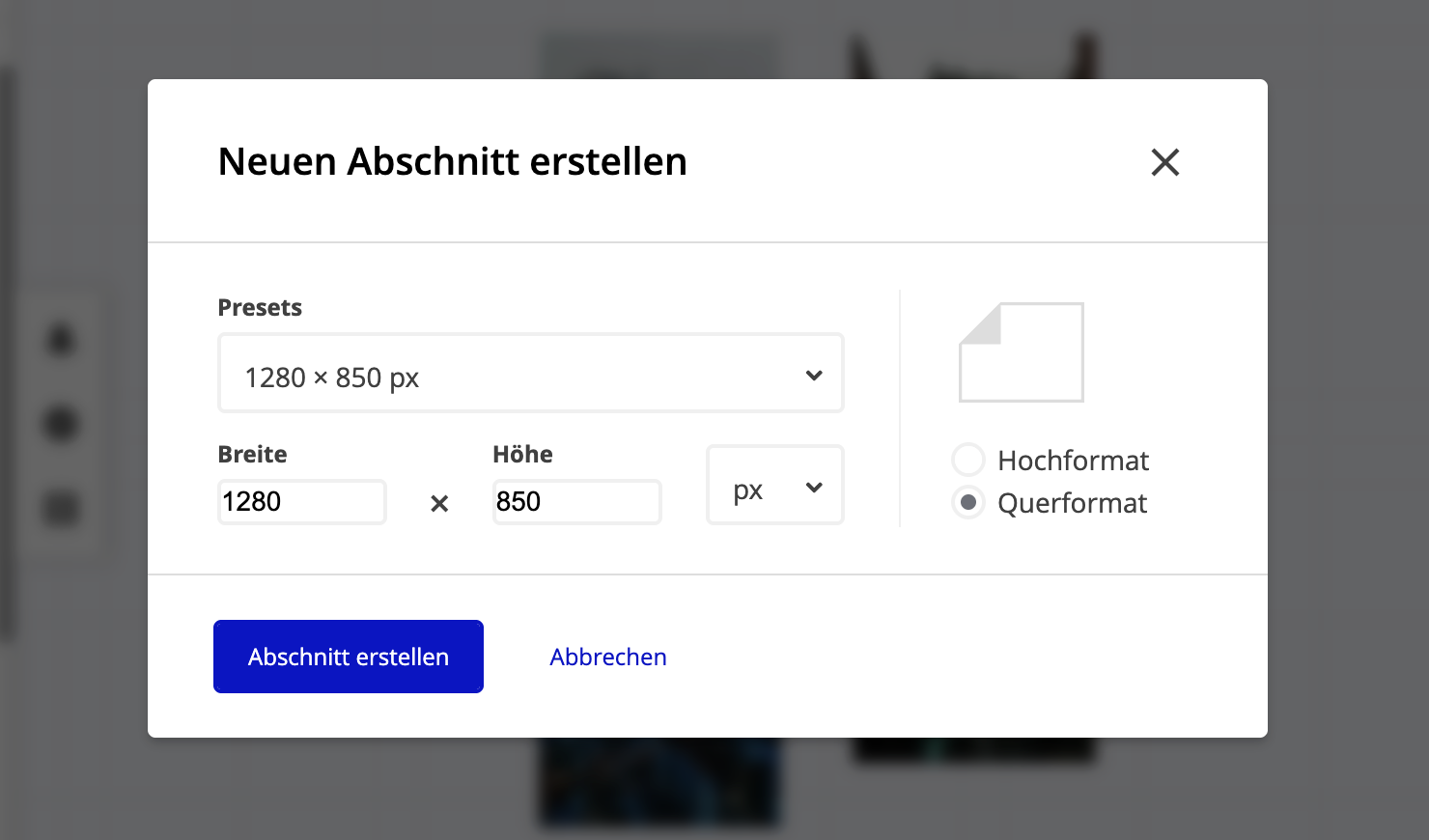Screen dimensions: 1429x840
Task: Click the × symbol between Breite and Höhe
Action: click(x=439, y=503)
